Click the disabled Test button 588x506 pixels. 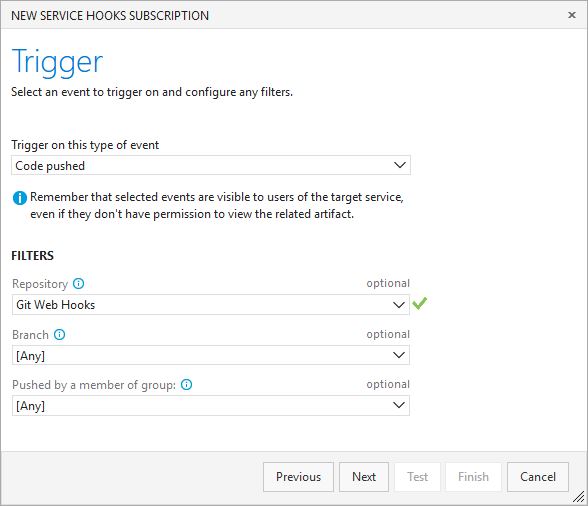[x=417, y=477]
